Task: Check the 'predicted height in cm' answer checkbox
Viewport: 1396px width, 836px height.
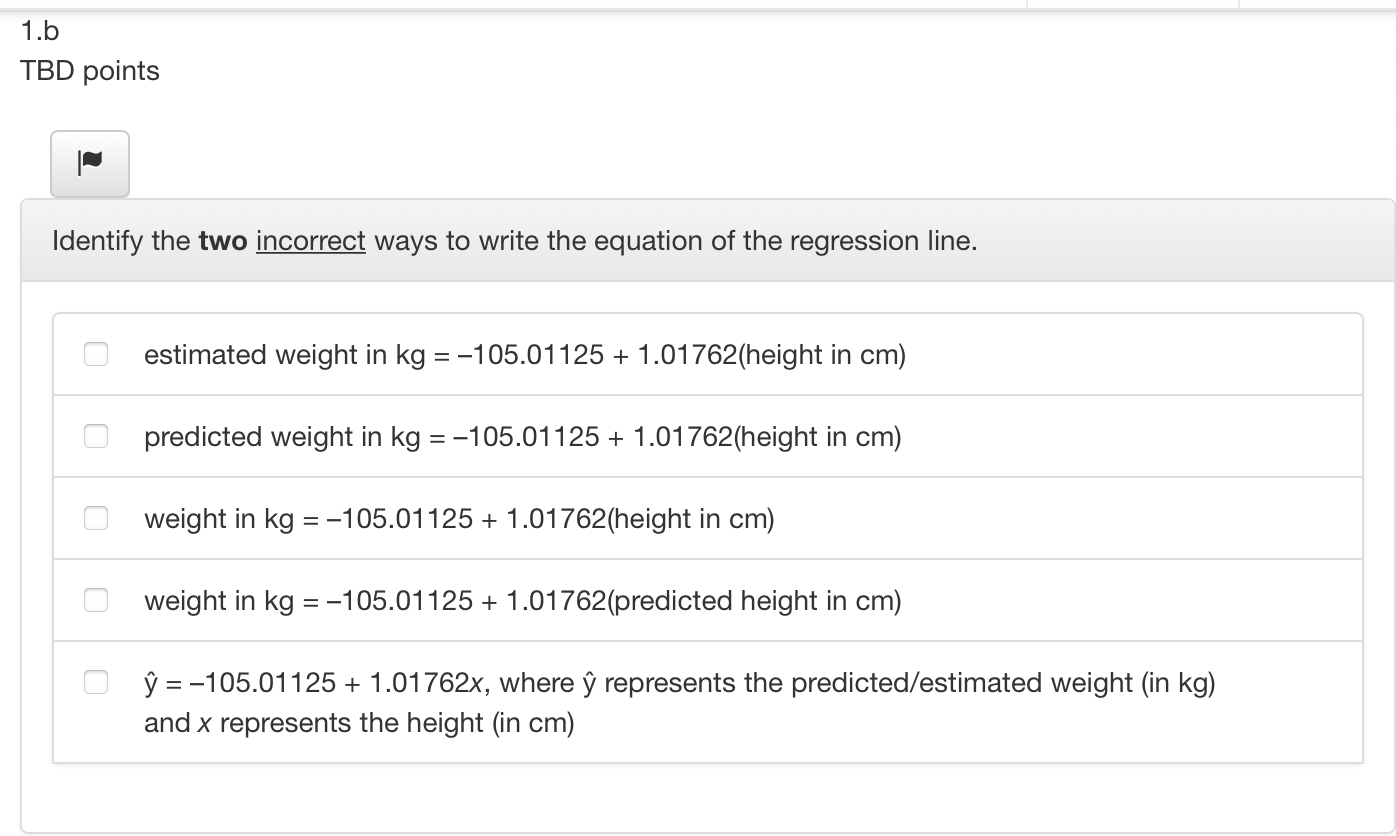Action: coord(96,599)
